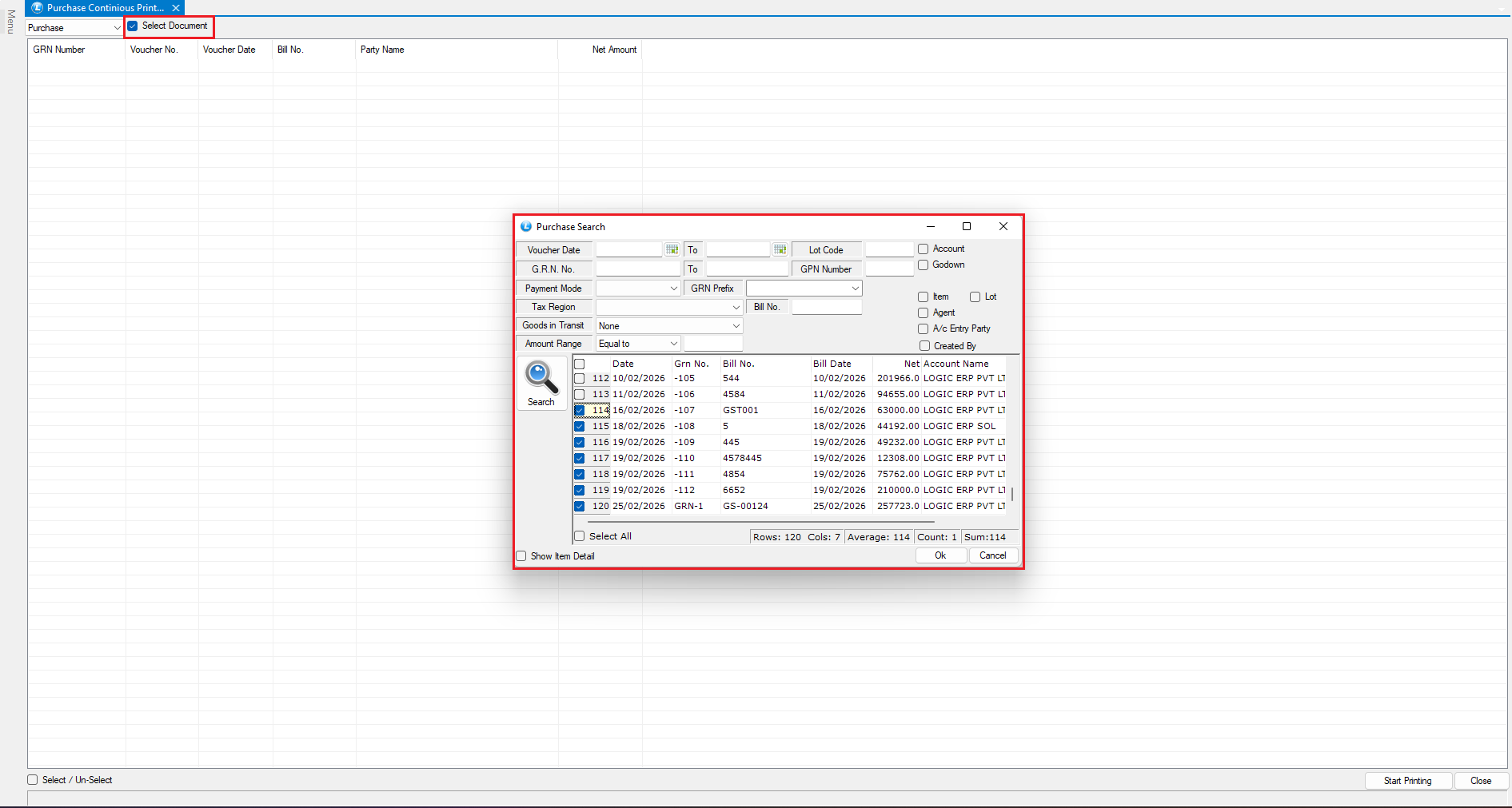
Task: Open the Purchase type dropdown
Action: [117, 28]
